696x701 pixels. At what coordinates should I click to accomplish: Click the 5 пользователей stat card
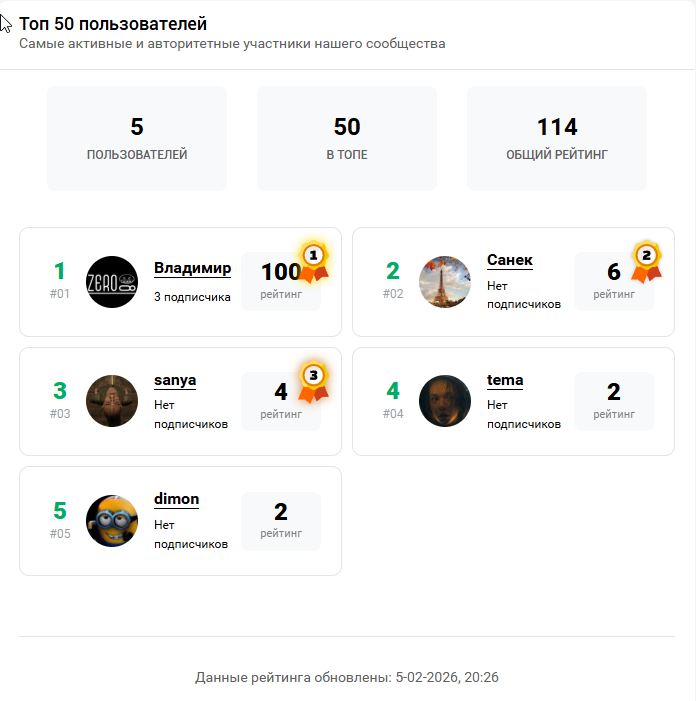[137, 138]
